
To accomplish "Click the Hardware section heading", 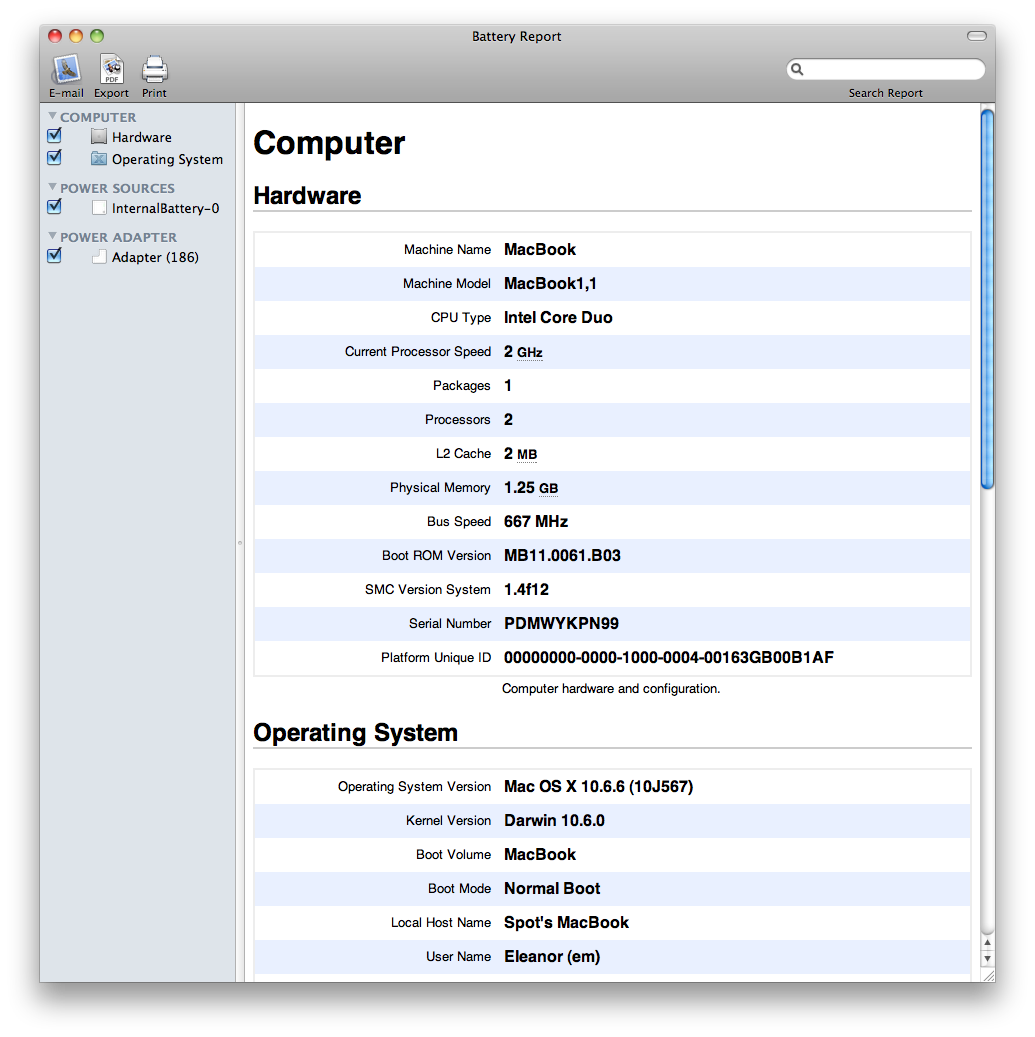I will click(x=308, y=196).
